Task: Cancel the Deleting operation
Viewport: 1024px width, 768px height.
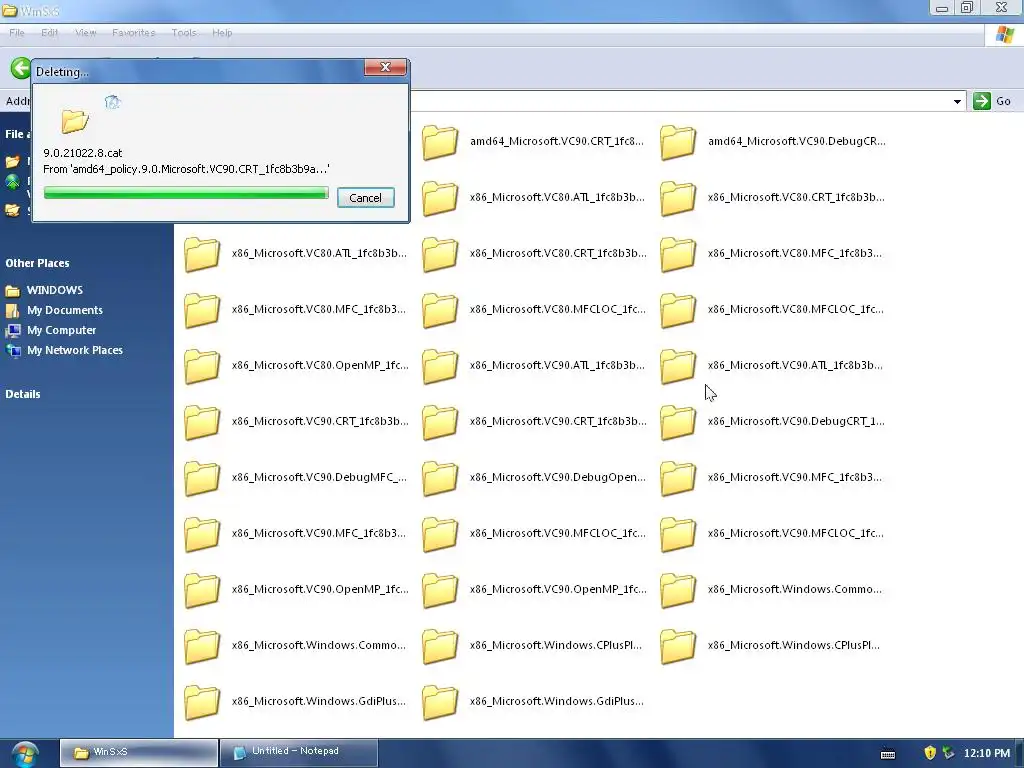Action: tap(365, 198)
